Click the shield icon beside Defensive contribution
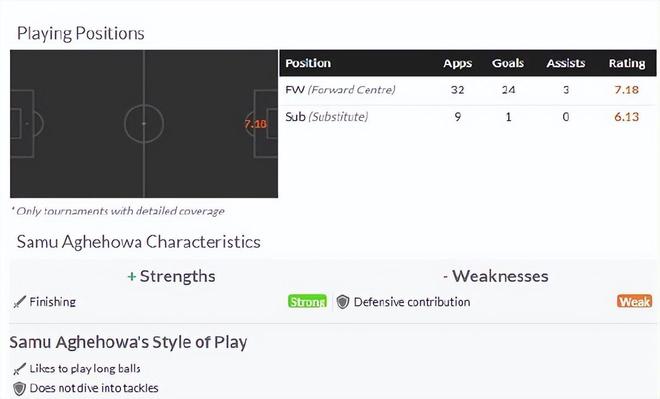Viewport: 660px width, 399px height. [x=343, y=302]
